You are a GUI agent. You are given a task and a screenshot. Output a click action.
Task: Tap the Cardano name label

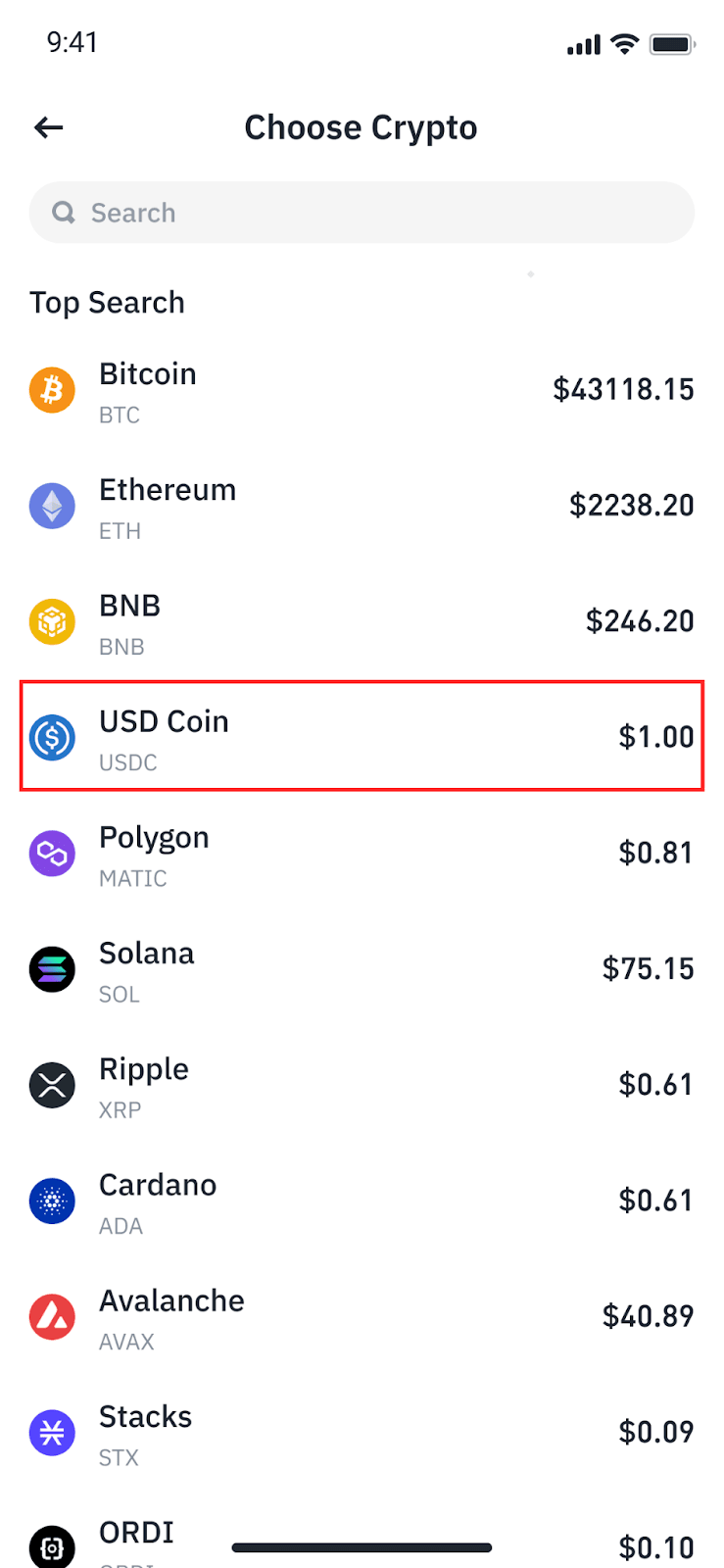click(x=158, y=1185)
